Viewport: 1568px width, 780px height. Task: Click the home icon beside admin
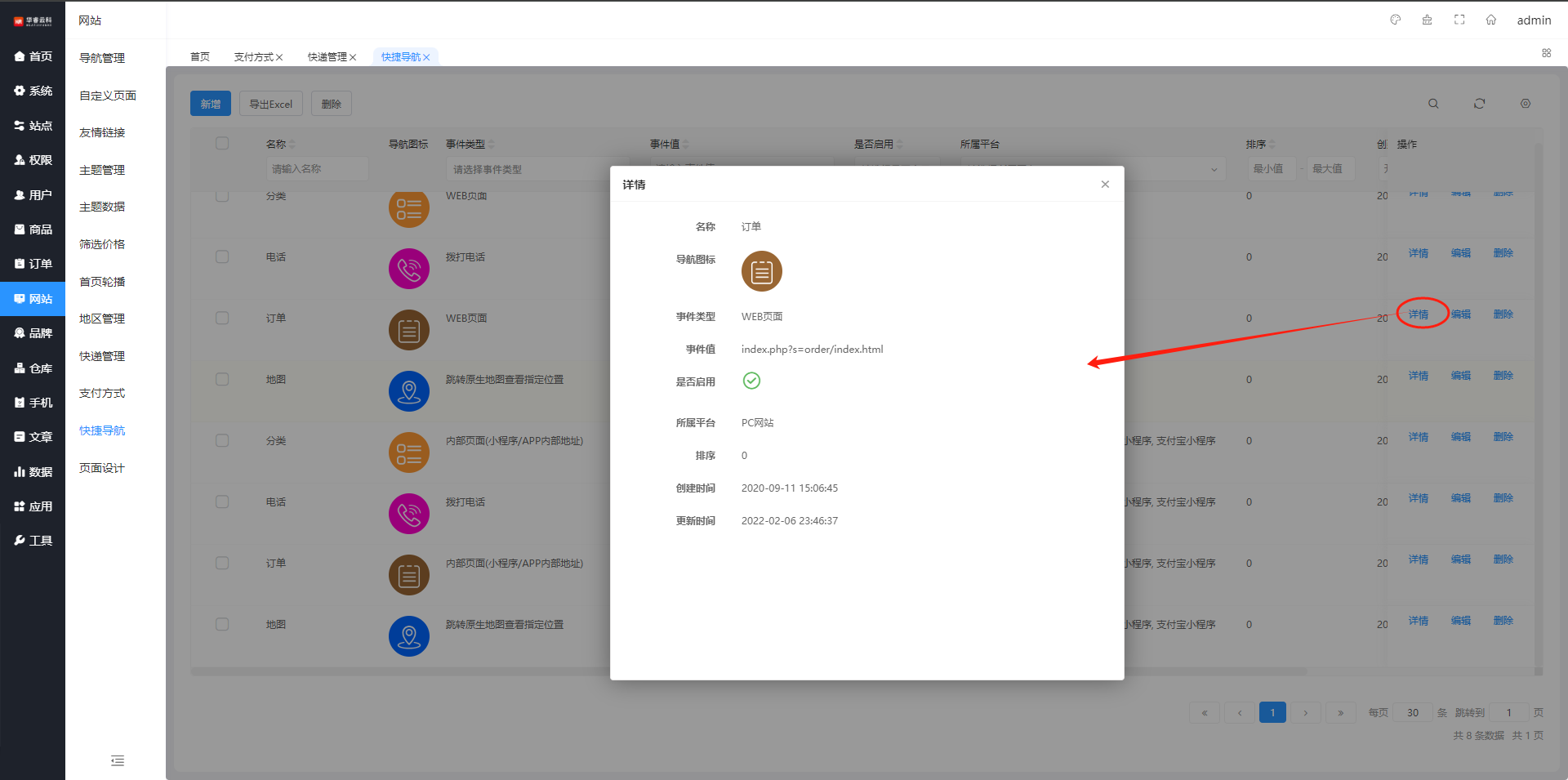(1490, 20)
